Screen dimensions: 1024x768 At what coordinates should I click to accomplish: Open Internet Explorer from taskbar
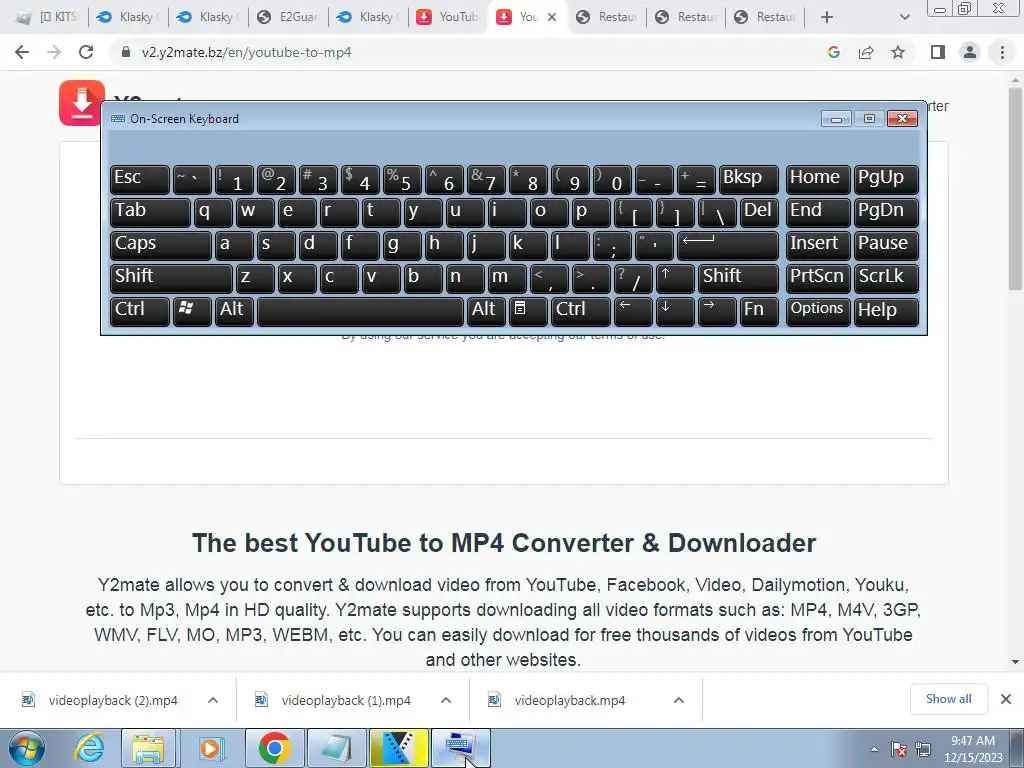click(x=89, y=748)
